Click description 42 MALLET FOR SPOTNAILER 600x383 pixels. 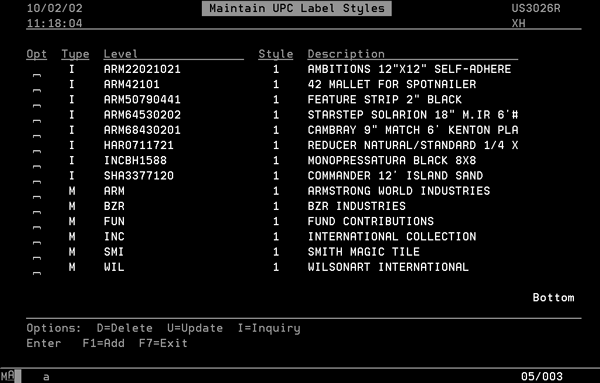tap(392, 85)
